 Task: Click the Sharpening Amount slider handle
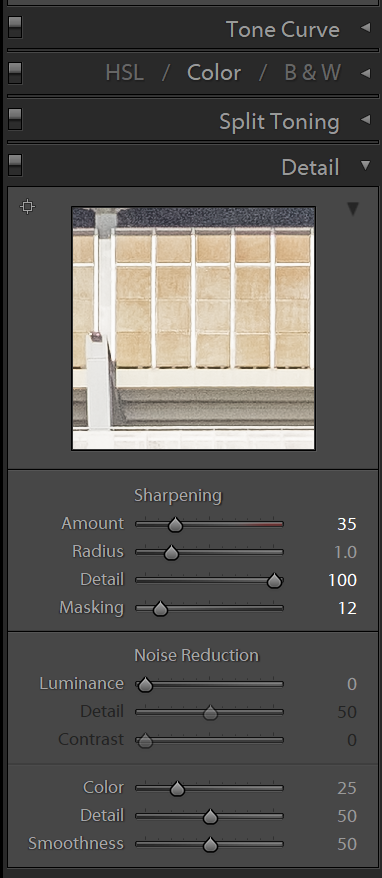click(175, 525)
